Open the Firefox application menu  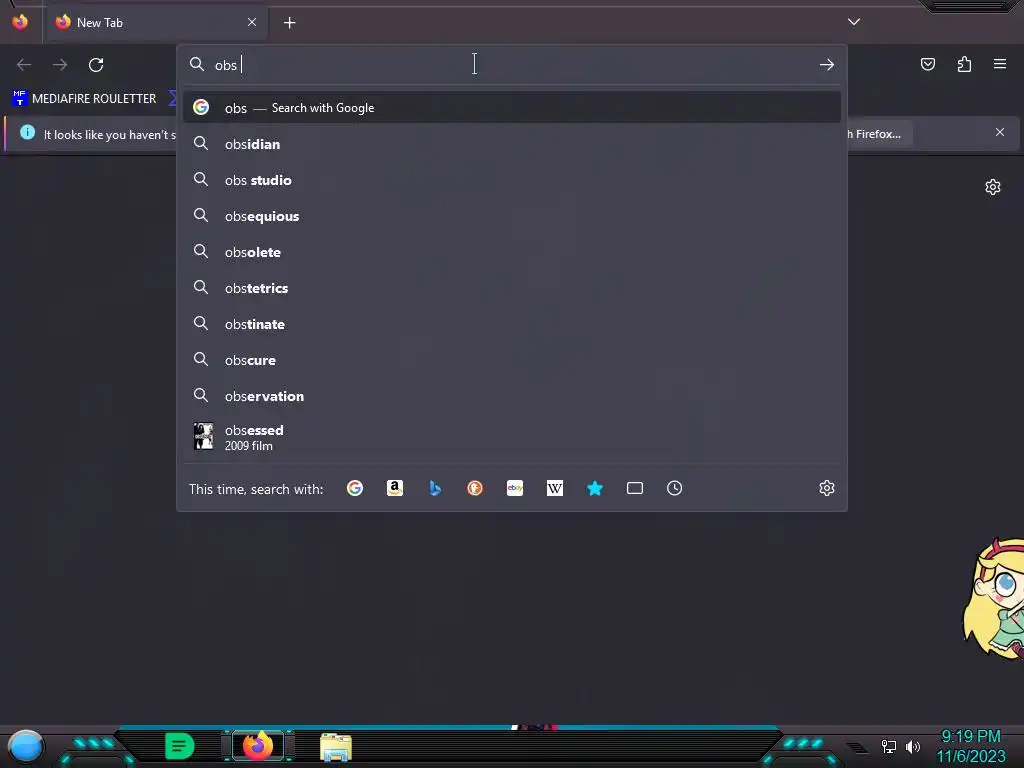pos(1000,64)
